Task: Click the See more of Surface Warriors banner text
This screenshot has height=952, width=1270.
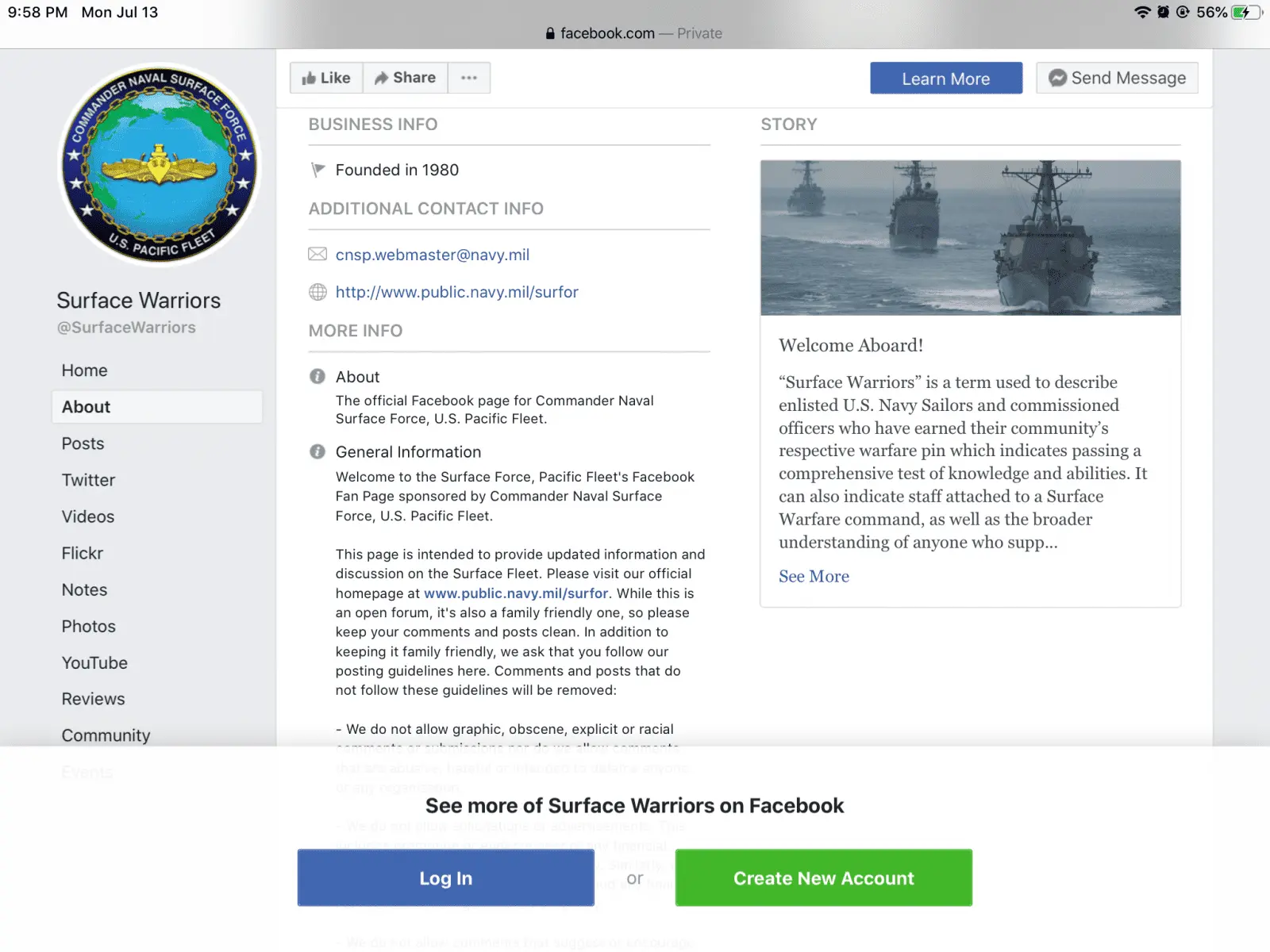Action: point(635,806)
